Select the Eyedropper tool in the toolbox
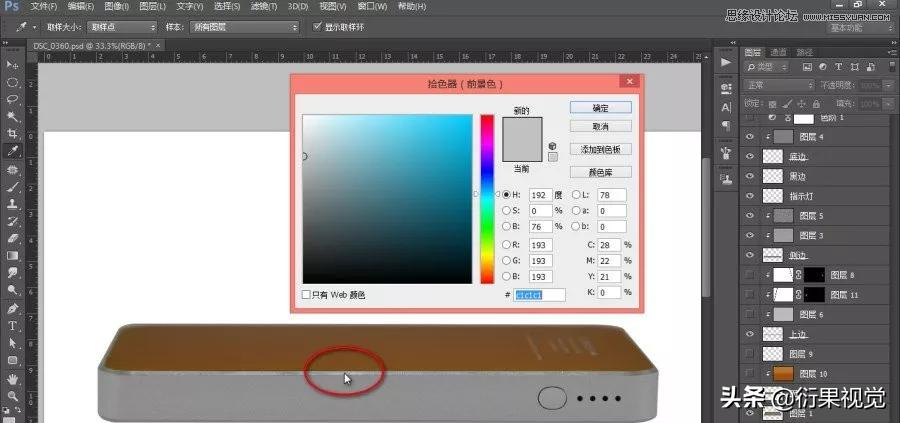The image size is (900, 423). (12, 152)
